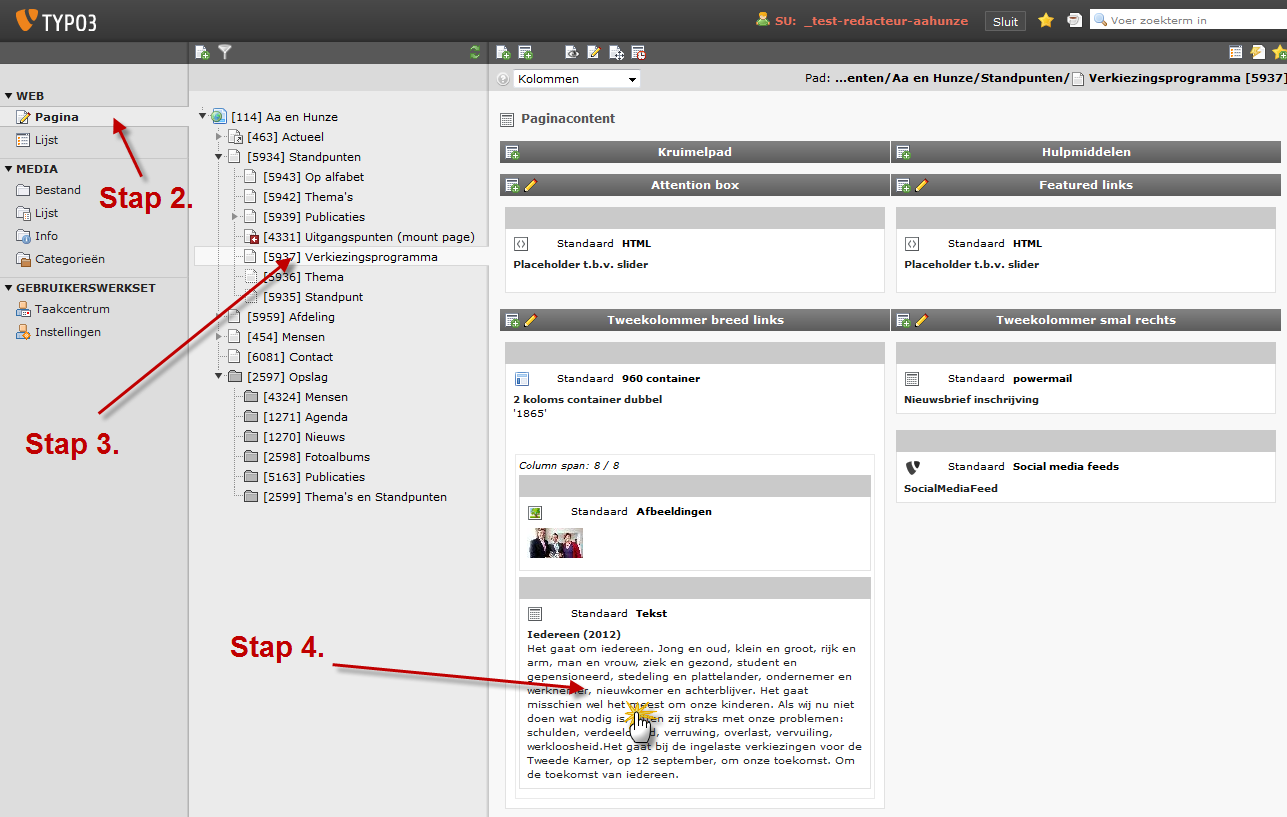The width and height of the screenshot is (1287, 817).
Task: Click the Social media feeds TYPO3 icon
Action: pos(912,466)
